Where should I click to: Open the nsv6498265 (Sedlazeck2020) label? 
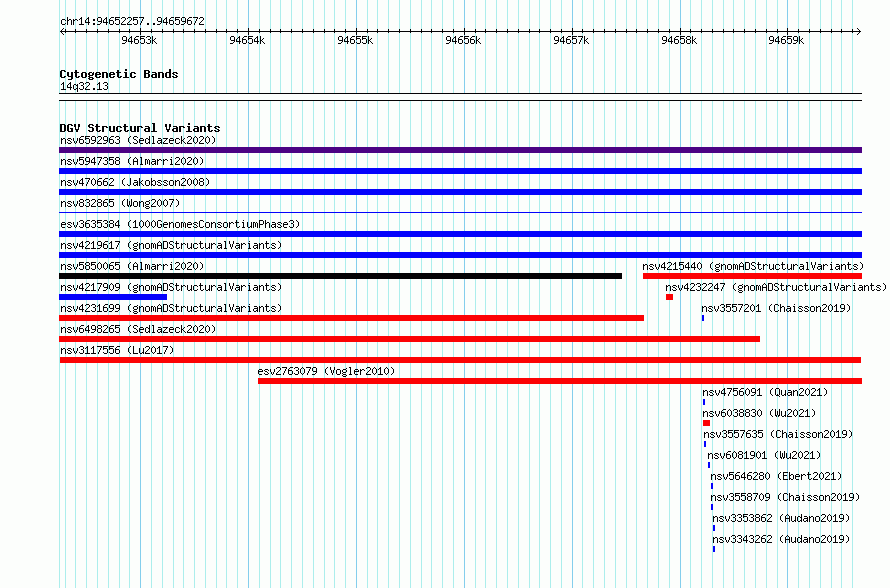(138, 329)
